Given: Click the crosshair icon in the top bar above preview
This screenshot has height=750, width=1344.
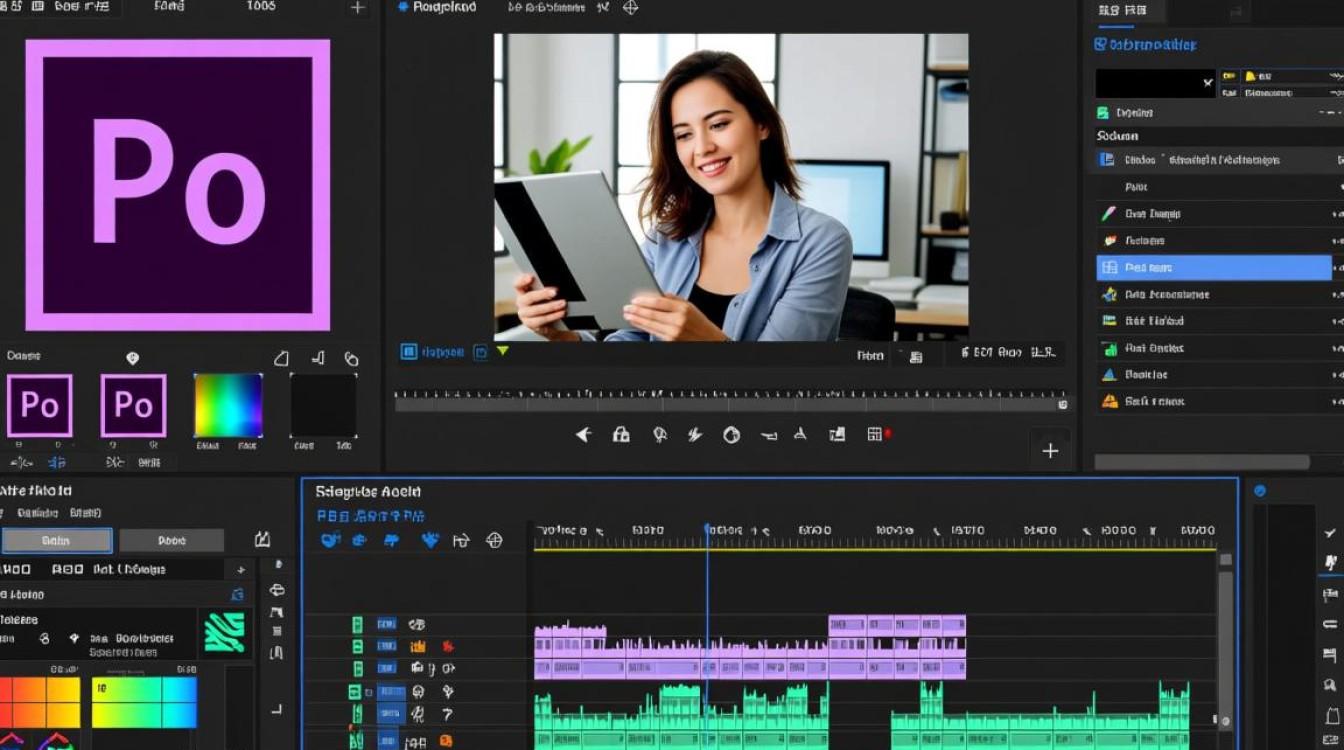Looking at the screenshot, I should click(631, 8).
